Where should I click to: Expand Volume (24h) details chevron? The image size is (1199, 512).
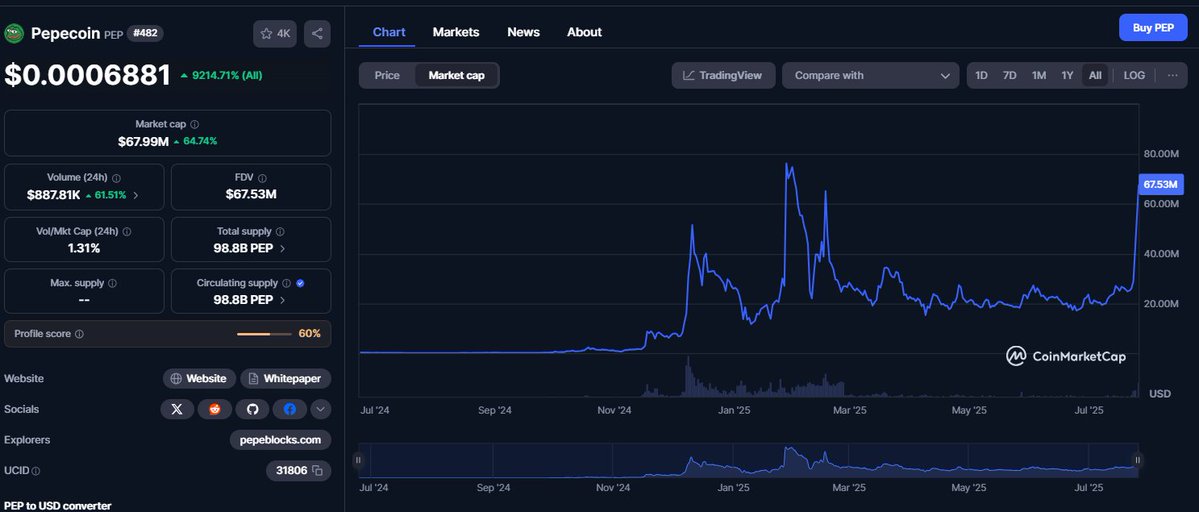[135, 195]
